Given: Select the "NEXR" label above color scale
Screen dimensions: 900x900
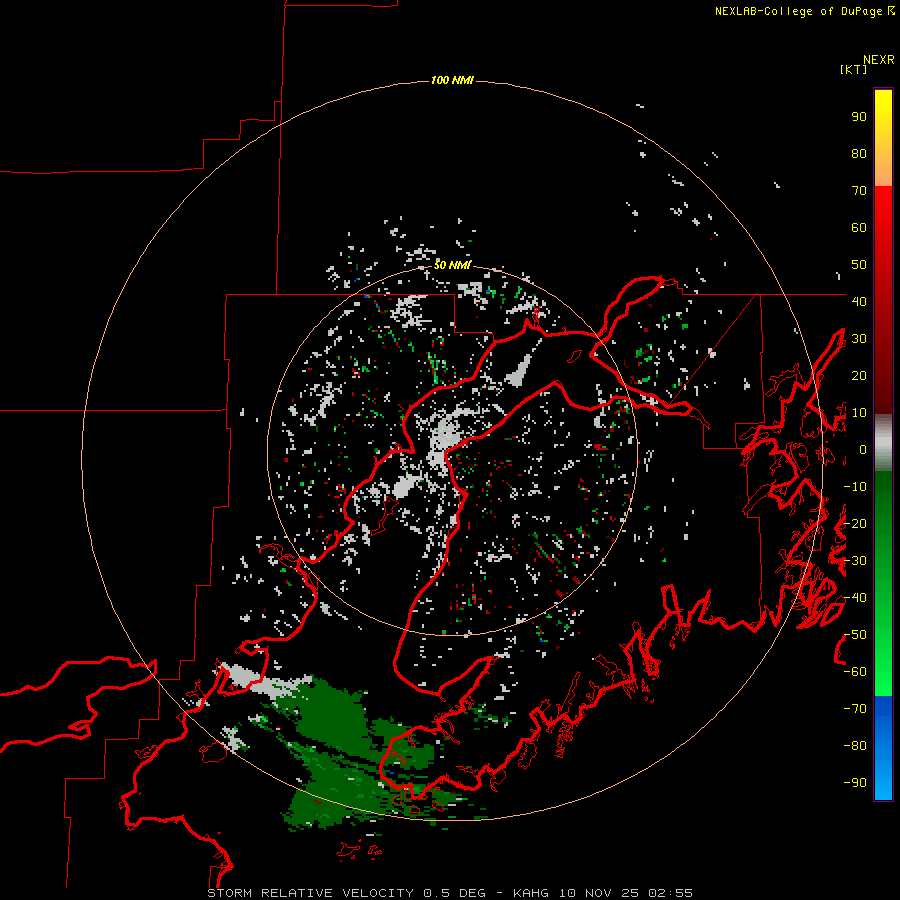Looking at the screenshot, I should 878,60.
